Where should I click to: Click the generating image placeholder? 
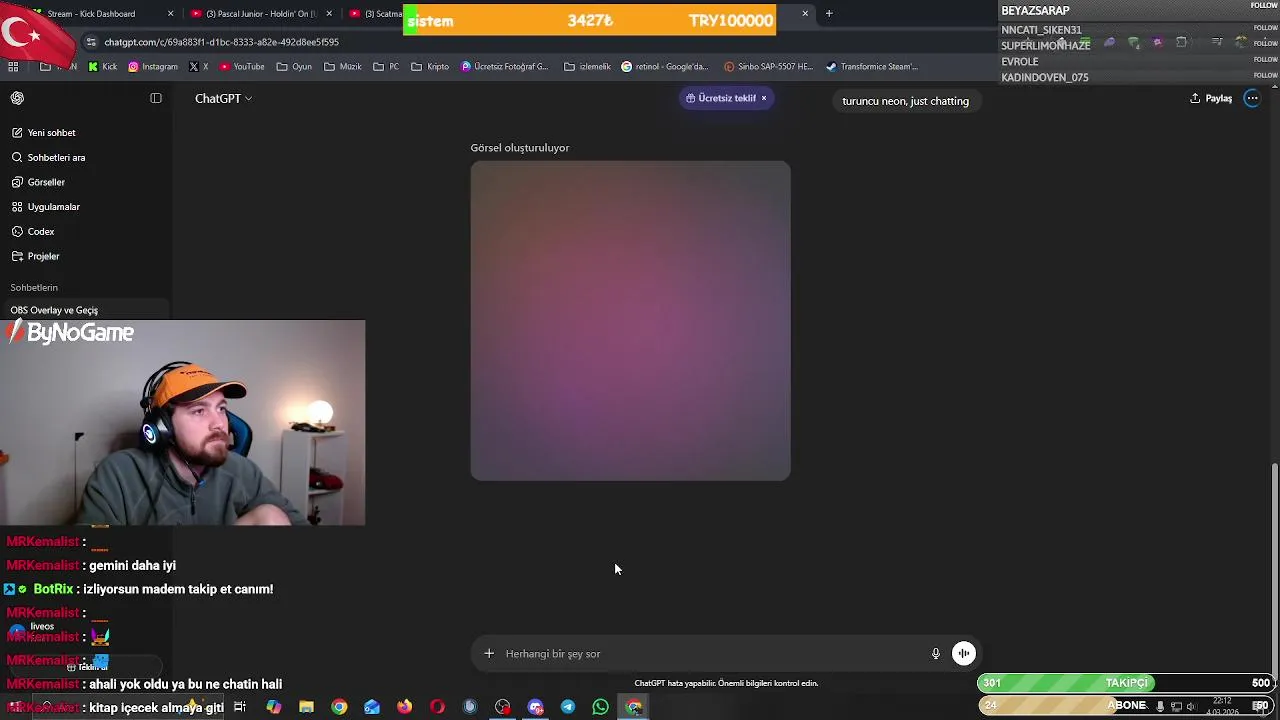click(630, 321)
